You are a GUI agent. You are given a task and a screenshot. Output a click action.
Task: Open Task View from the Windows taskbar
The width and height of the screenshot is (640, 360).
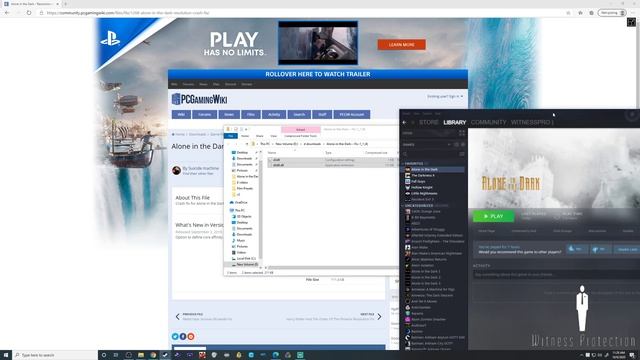[116, 355]
